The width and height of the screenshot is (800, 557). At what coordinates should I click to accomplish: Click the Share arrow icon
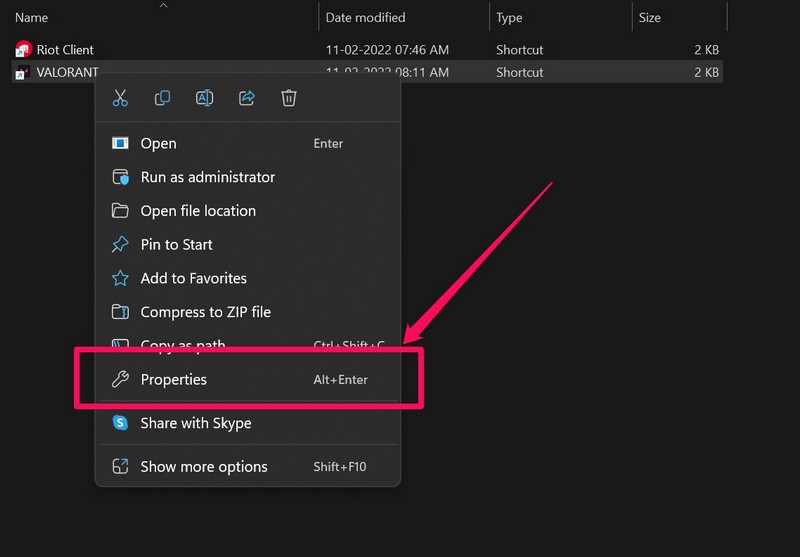coord(246,98)
